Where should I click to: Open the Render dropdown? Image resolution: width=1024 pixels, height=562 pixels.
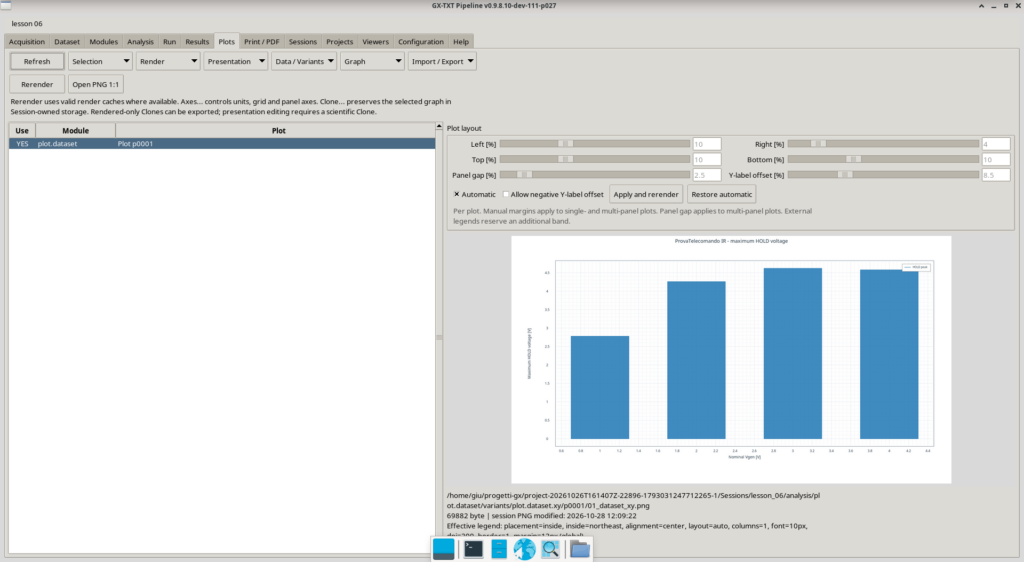click(168, 61)
